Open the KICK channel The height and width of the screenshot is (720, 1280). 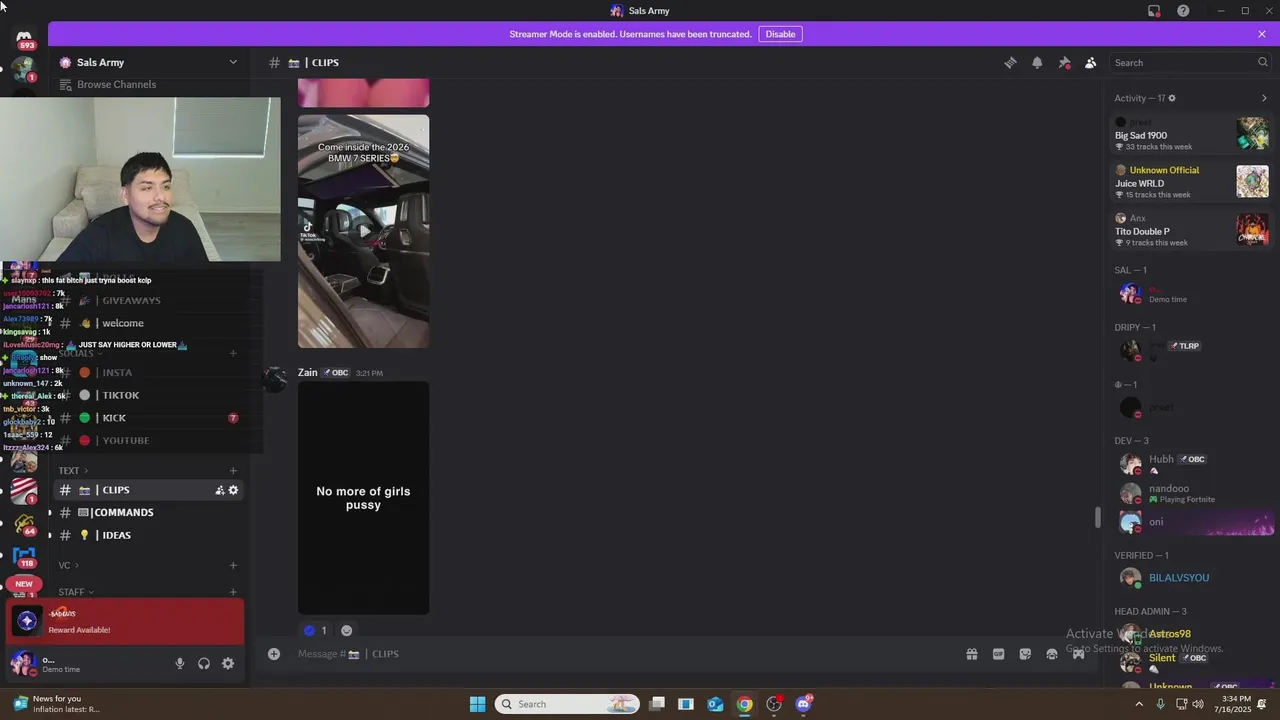(148, 418)
